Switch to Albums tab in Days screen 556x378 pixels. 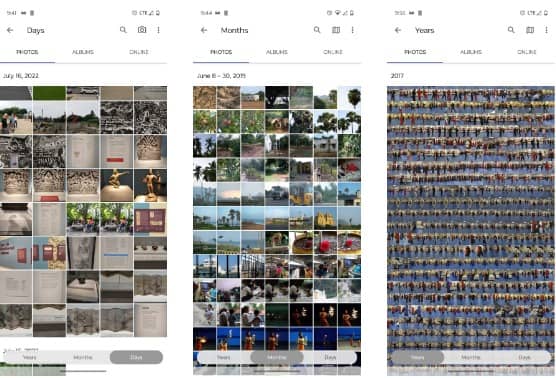83,52
